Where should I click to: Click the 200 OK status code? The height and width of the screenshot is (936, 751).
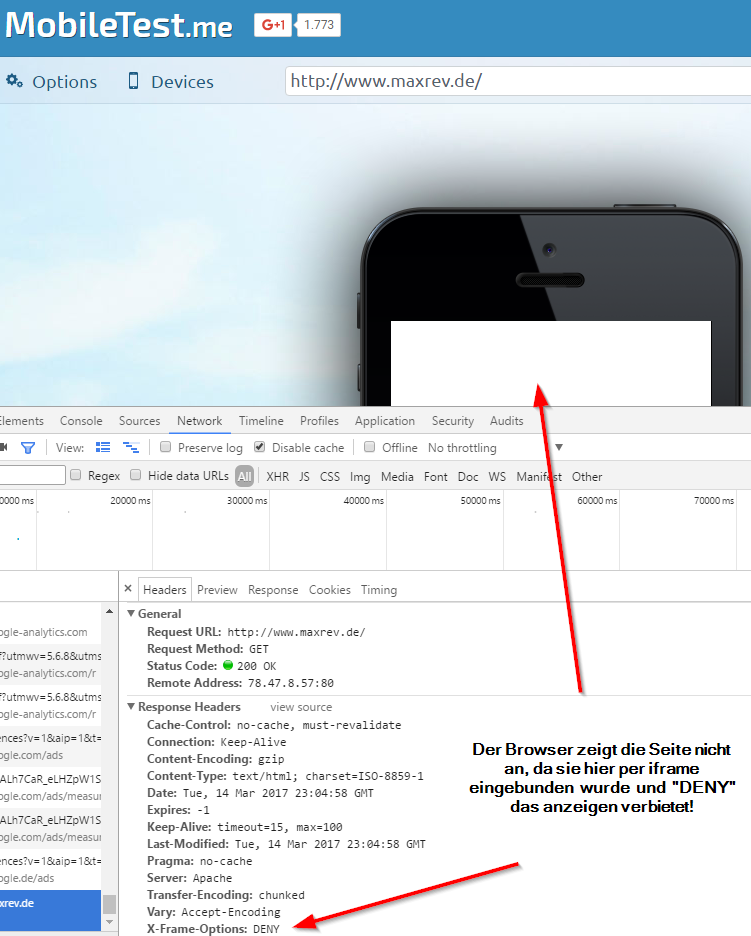(250, 666)
